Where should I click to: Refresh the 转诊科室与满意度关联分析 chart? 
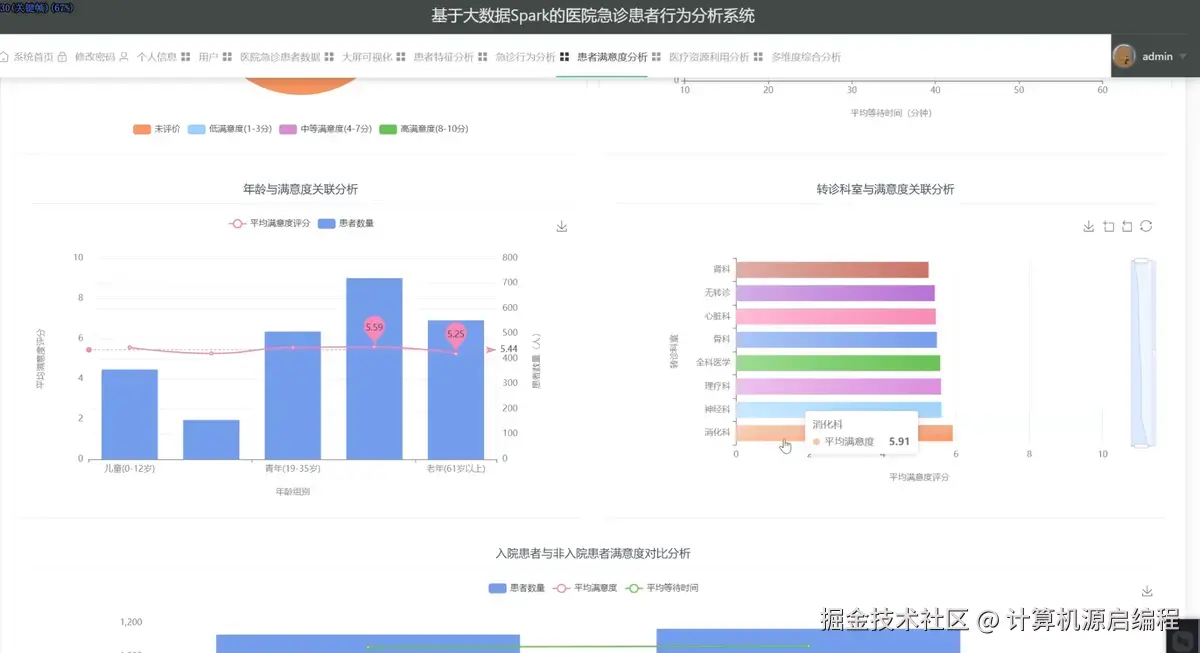1145,226
